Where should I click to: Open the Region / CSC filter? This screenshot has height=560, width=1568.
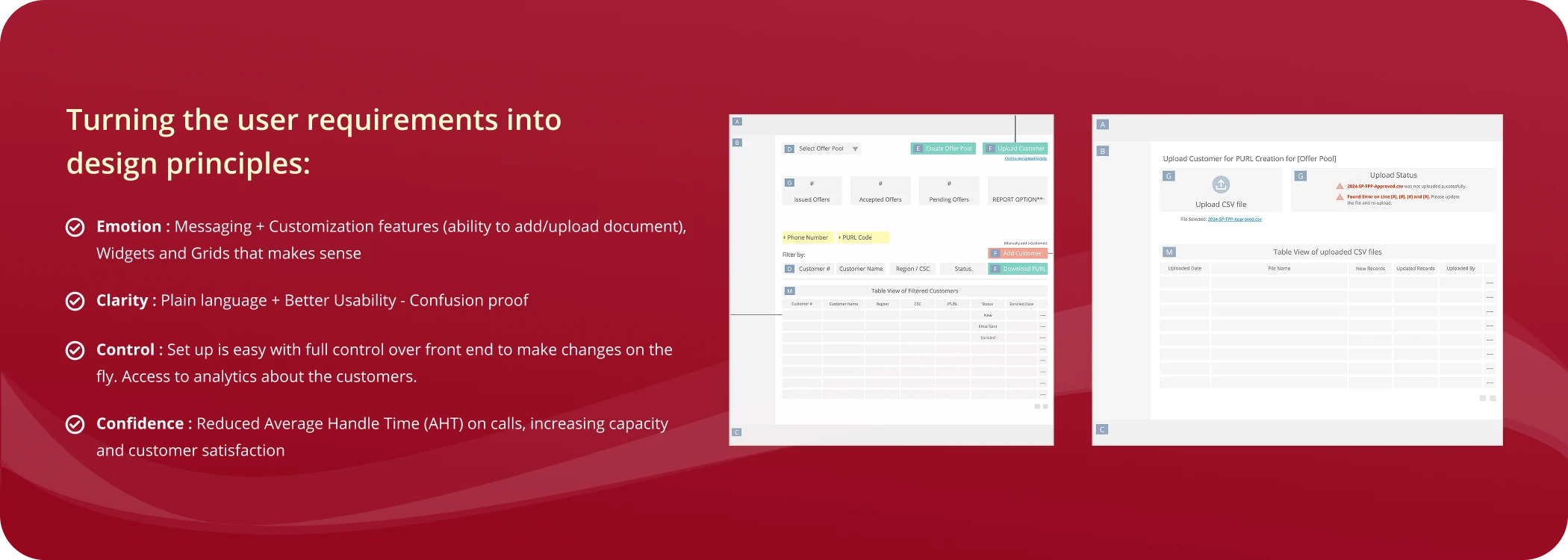[x=912, y=269]
